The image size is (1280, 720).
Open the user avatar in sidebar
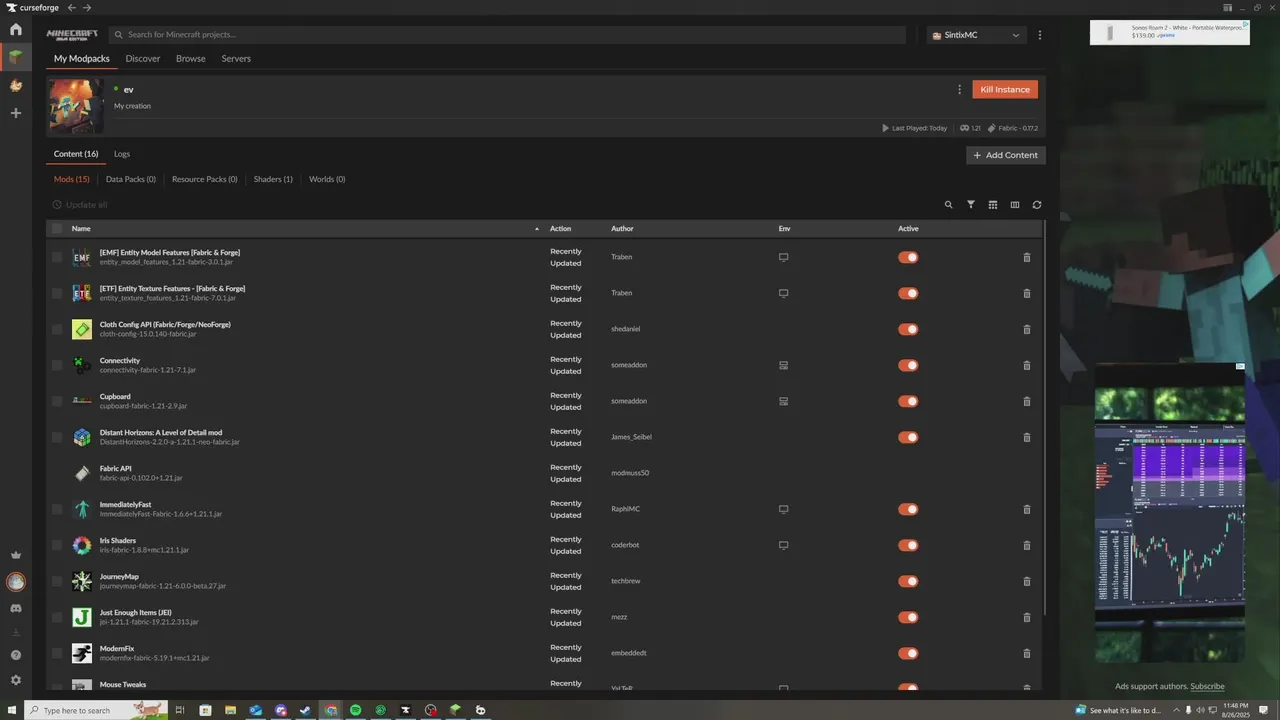click(x=16, y=581)
